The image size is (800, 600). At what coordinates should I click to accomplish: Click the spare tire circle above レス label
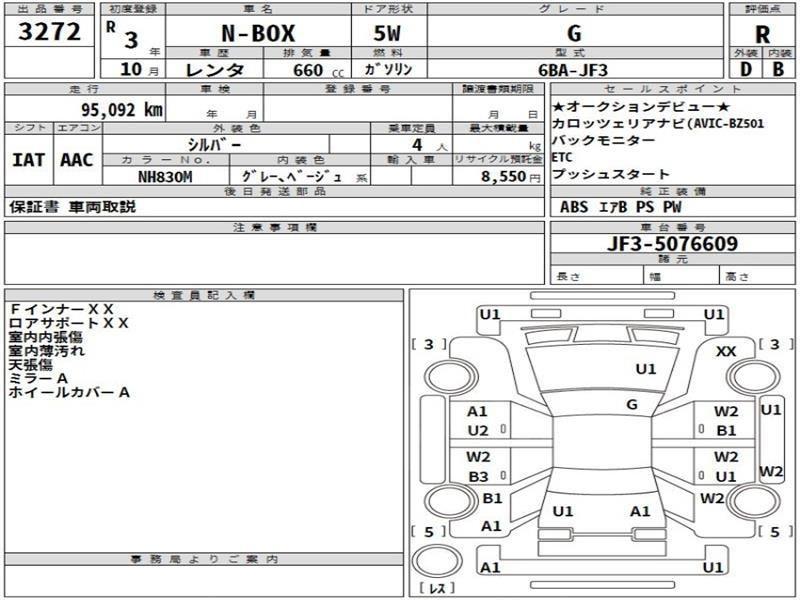(x=436, y=563)
